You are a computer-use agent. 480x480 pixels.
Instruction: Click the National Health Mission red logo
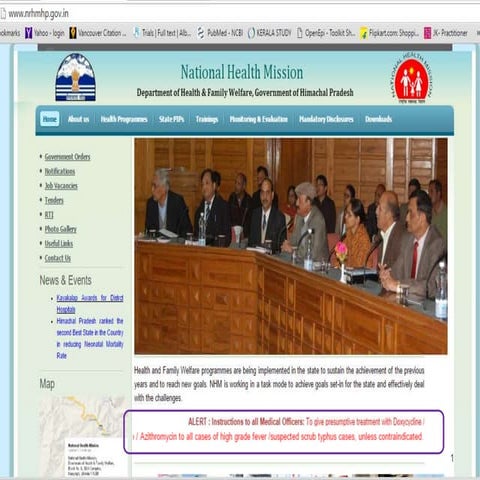click(412, 79)
